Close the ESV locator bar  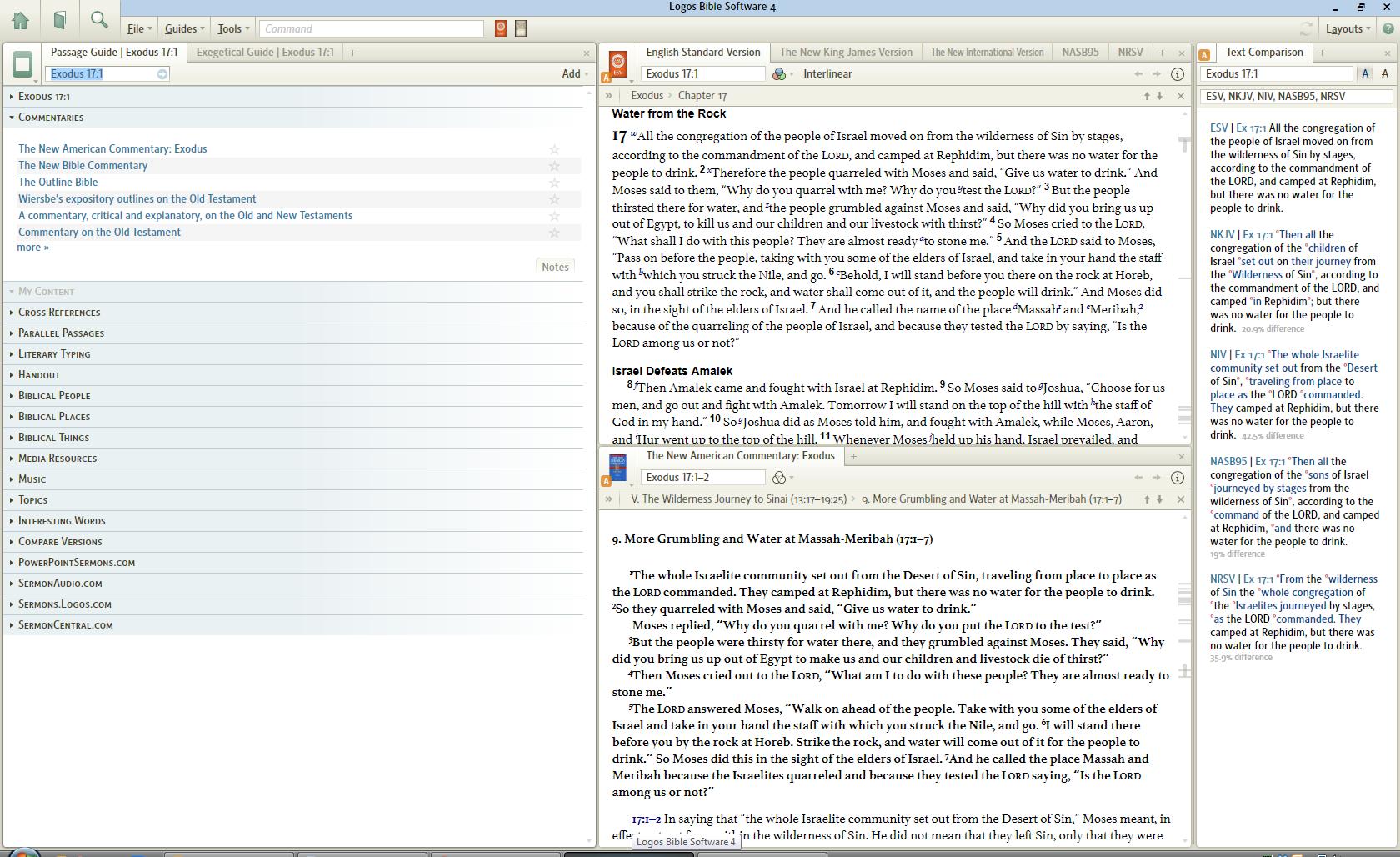coord(1181,96)
